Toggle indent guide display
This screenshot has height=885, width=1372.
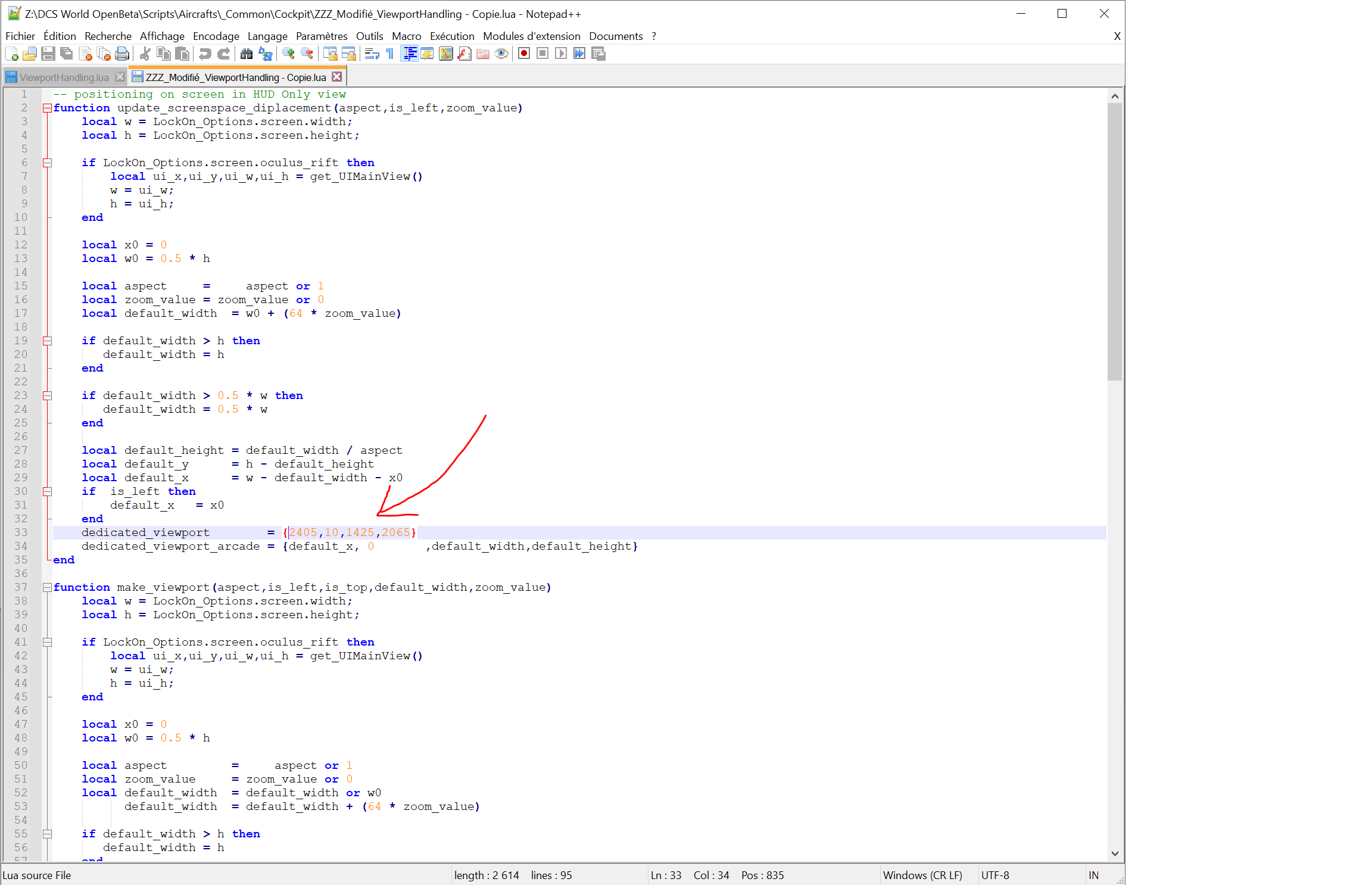[x=409, y=54]
